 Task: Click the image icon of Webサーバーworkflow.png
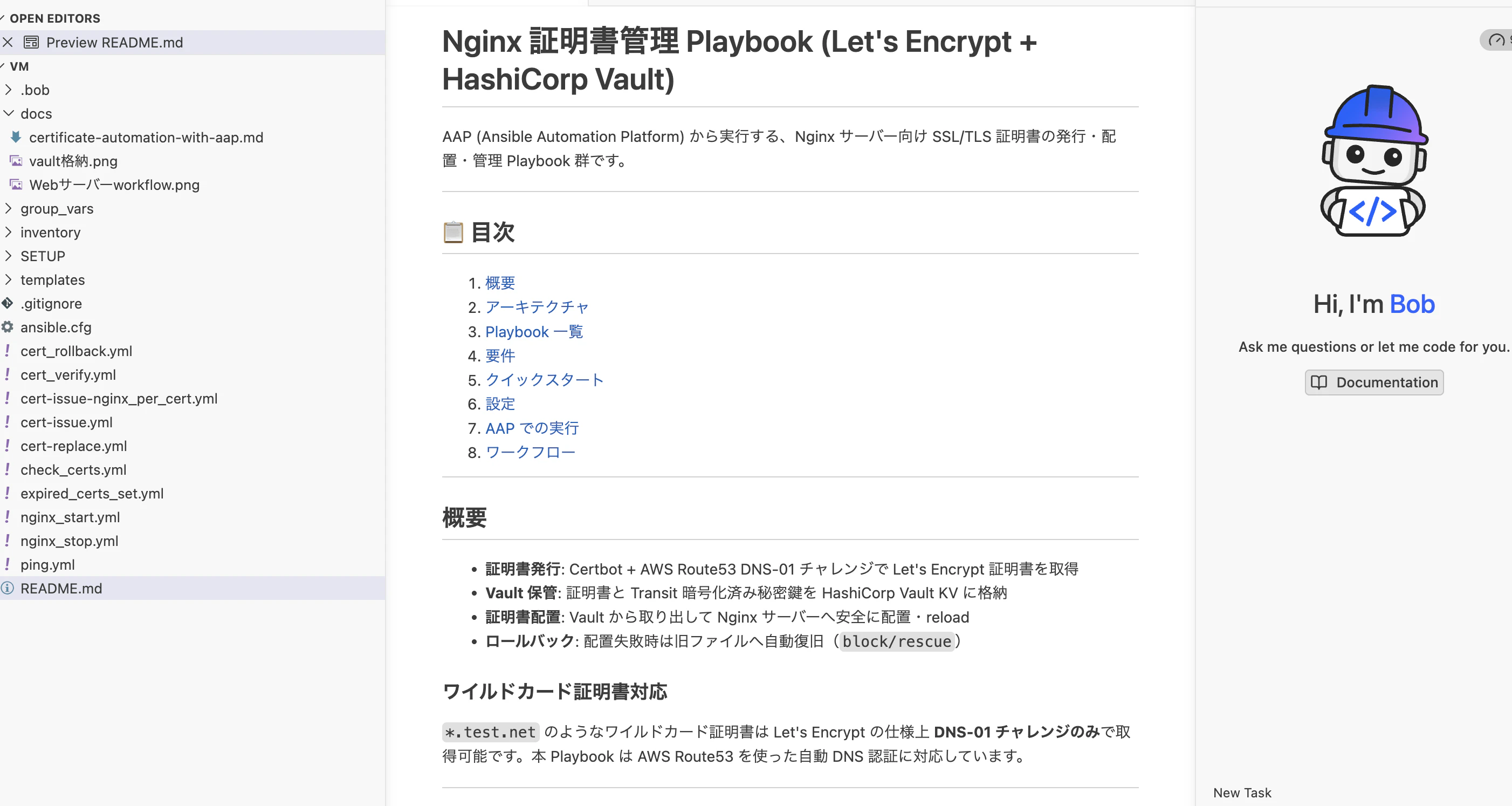click(16, 185)
